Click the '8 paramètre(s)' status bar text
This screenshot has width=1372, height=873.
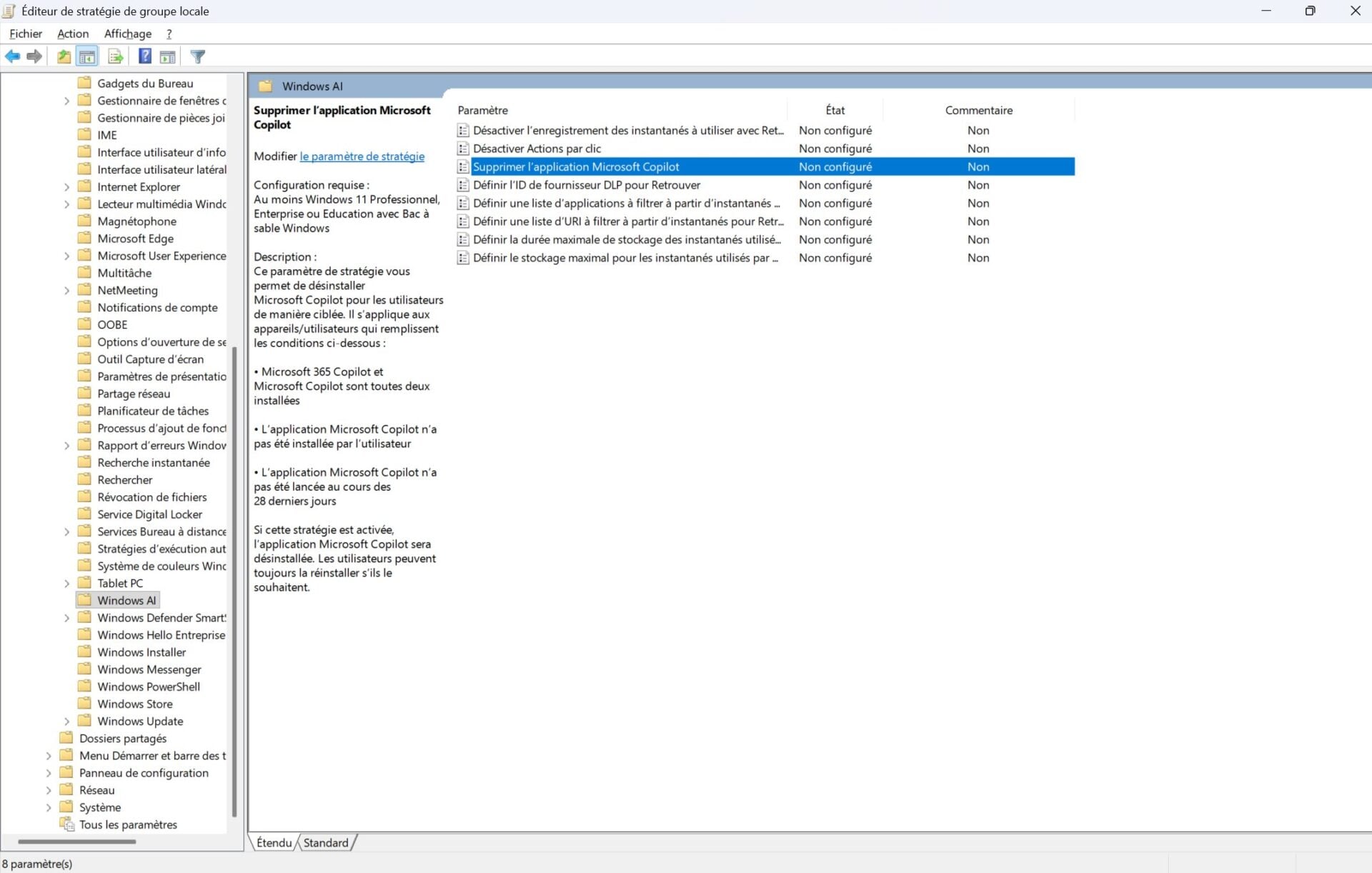[37, 864]
